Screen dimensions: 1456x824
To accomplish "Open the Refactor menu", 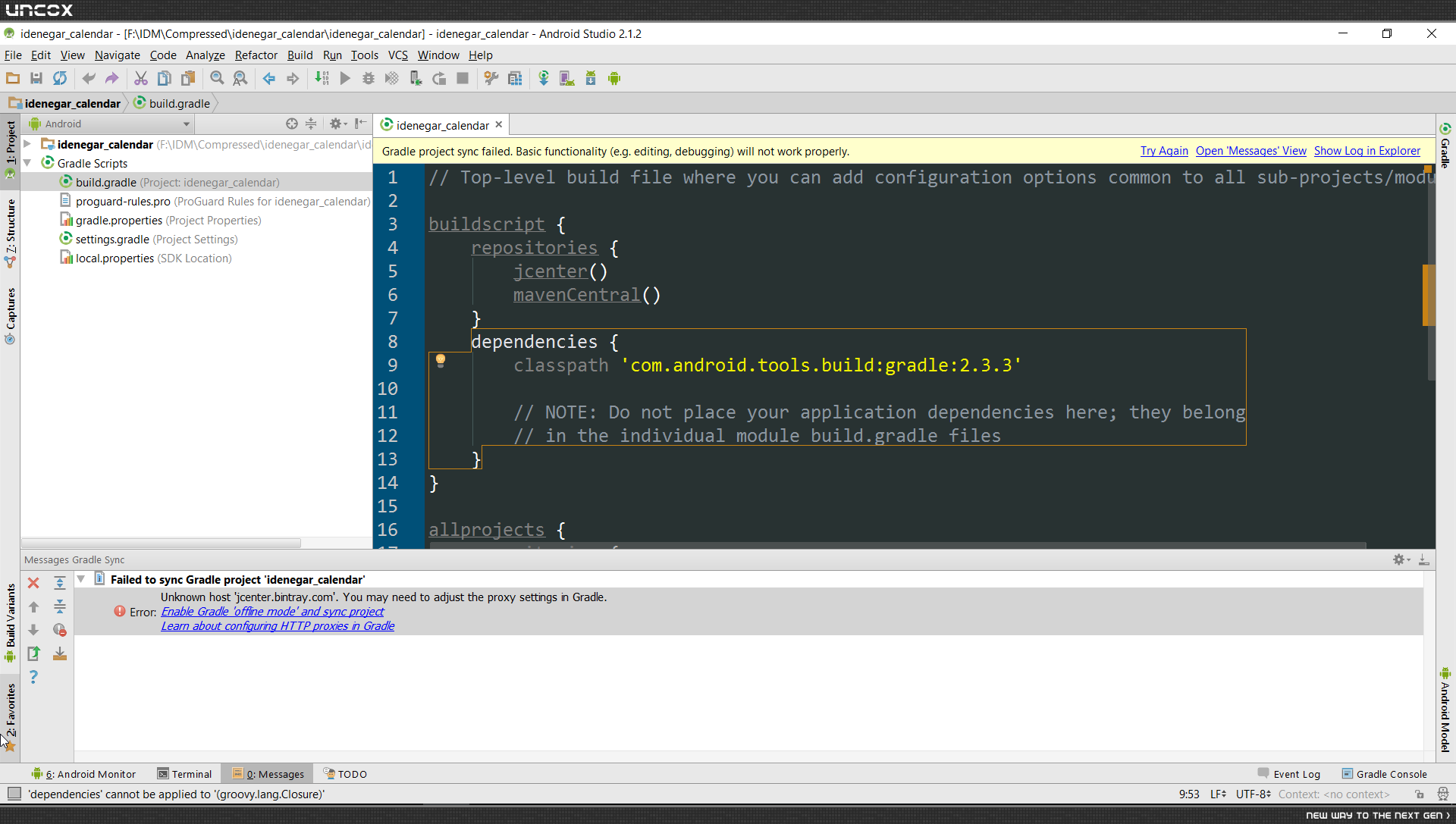I will [256, 55].
